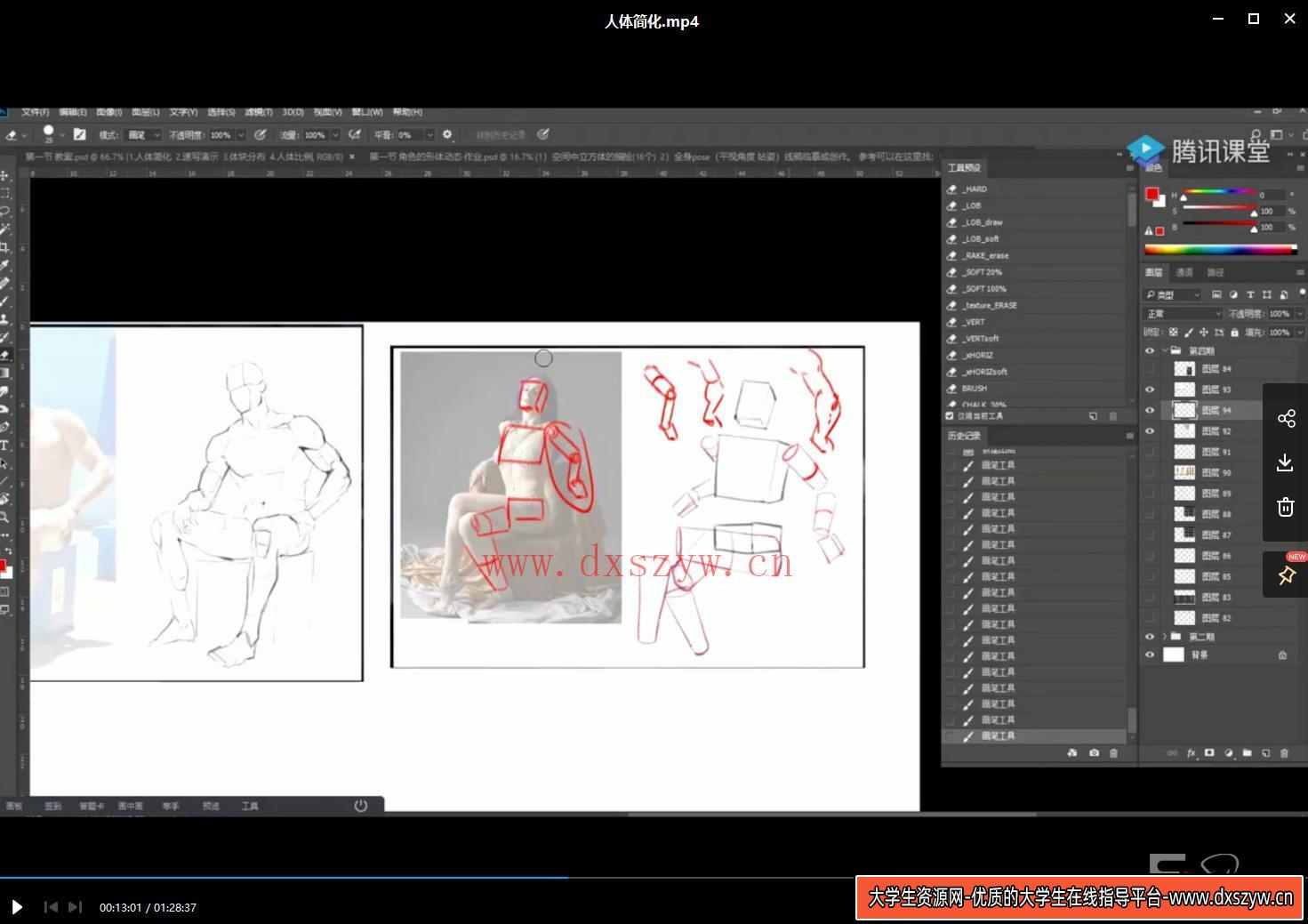The width and height of the screenshot is (1308, 924).
Task: Skip to next video in player
Action: (75, 907)
